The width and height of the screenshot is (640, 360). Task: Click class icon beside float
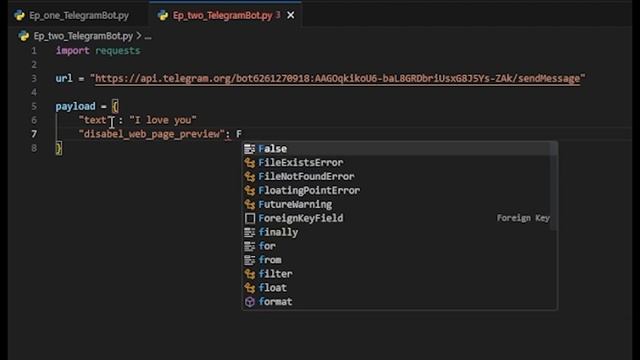coord(249,288)
